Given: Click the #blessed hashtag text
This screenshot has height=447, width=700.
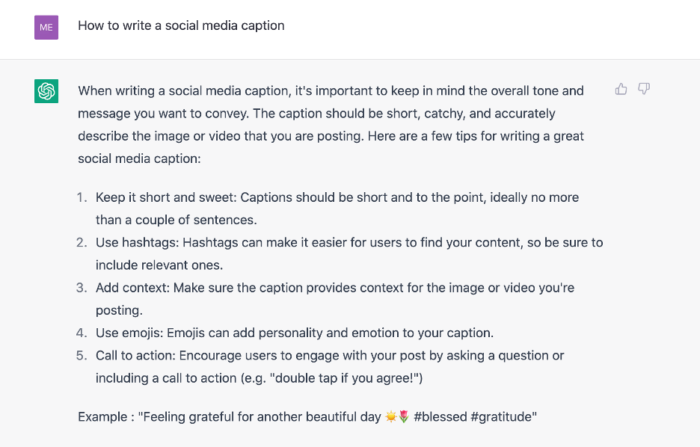Looking at the screenshot, I should (x=440, y=417).
